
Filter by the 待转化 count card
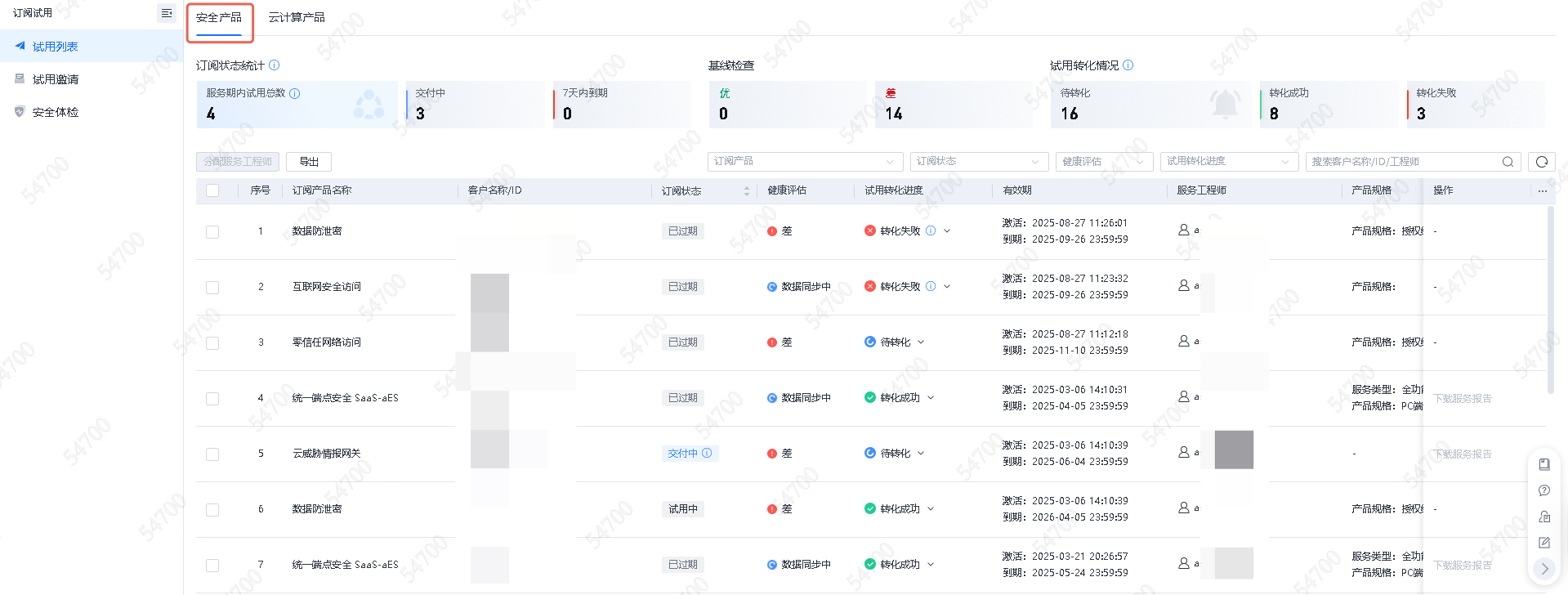coord(1150,105)
